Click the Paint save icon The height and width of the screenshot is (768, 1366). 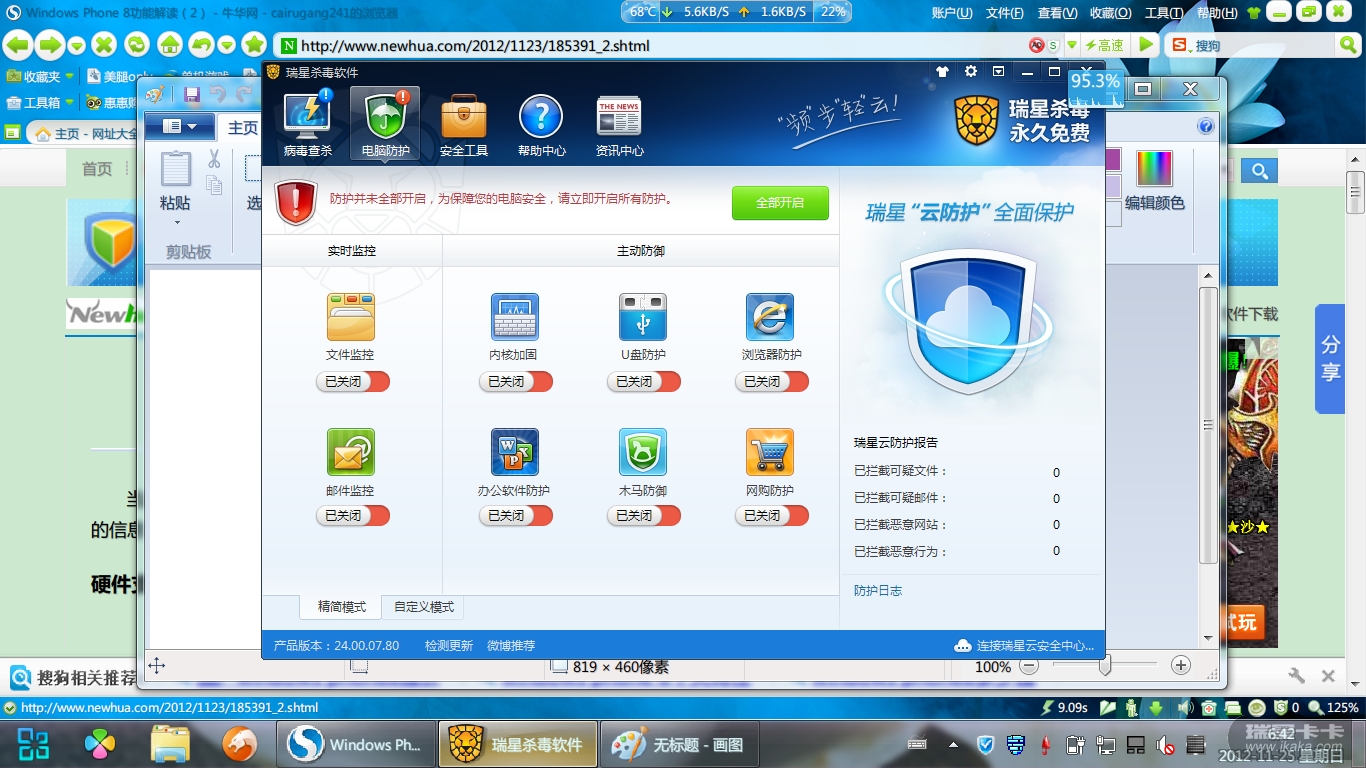pos(192,94)
